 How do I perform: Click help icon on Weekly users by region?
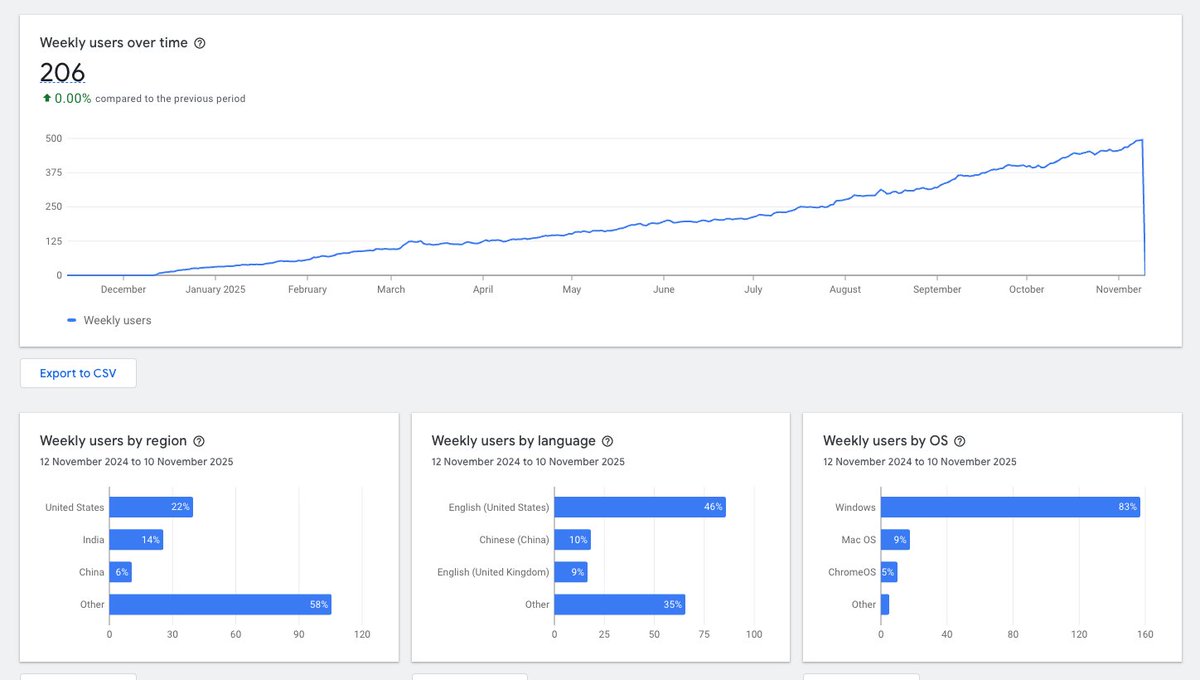pyautogui.click(x=198, y=441)
